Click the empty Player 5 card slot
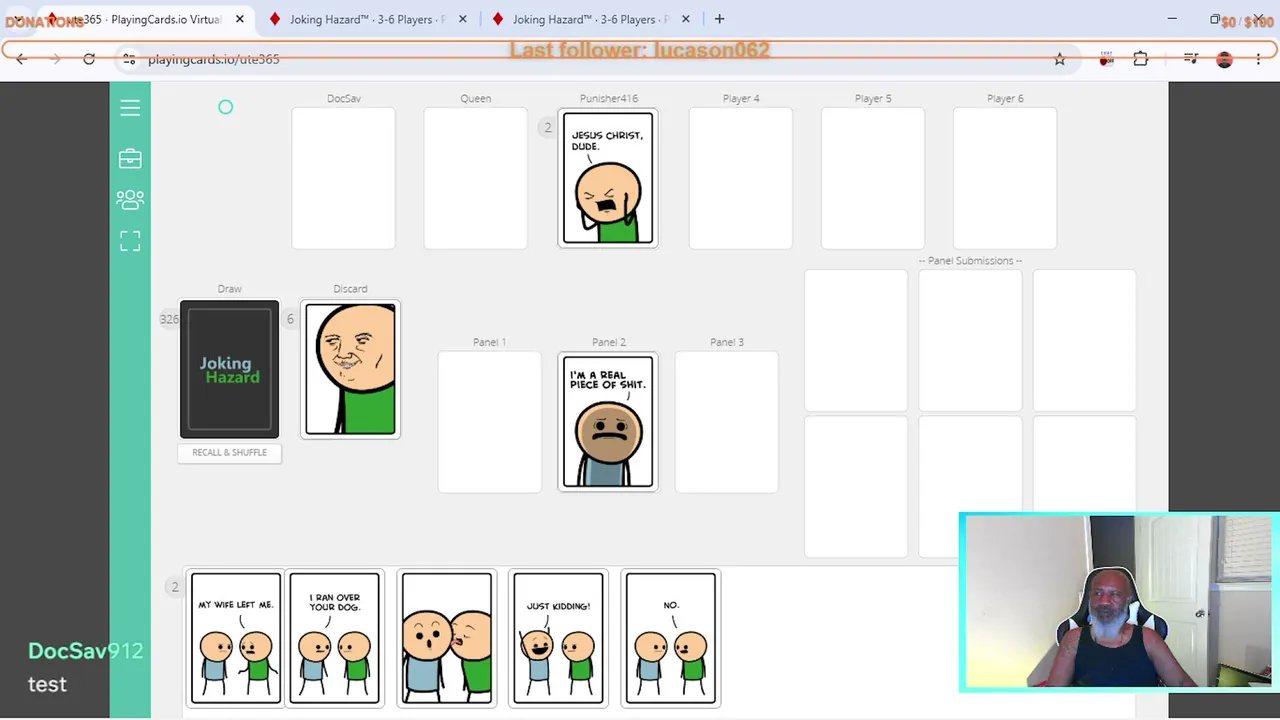 click(873, 178)
